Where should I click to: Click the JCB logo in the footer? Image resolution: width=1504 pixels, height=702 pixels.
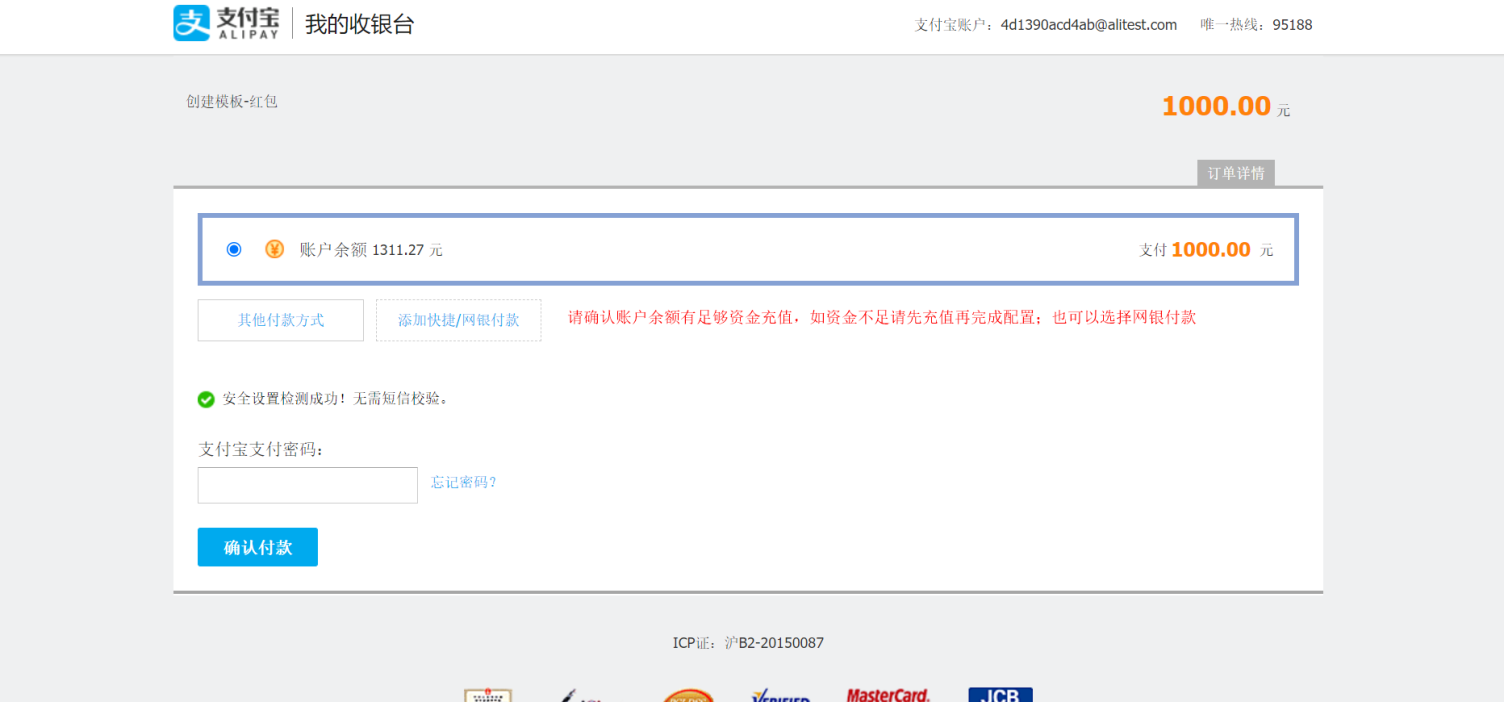tap(1001, 694)
